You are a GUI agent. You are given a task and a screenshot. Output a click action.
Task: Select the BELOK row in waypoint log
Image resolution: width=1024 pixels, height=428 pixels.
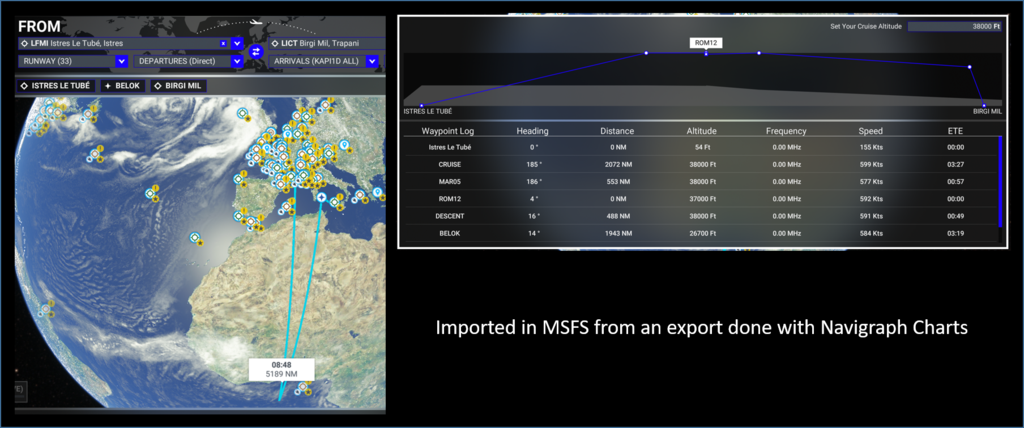[x=701, y=233]
